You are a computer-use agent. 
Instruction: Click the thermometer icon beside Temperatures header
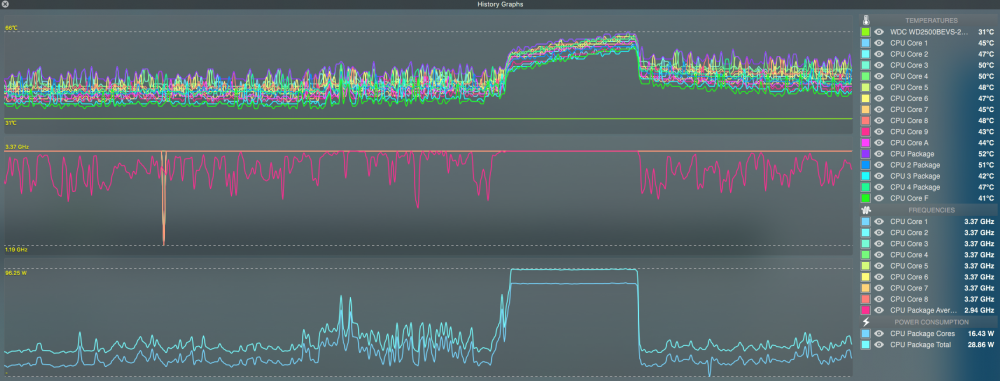(865, 20)
